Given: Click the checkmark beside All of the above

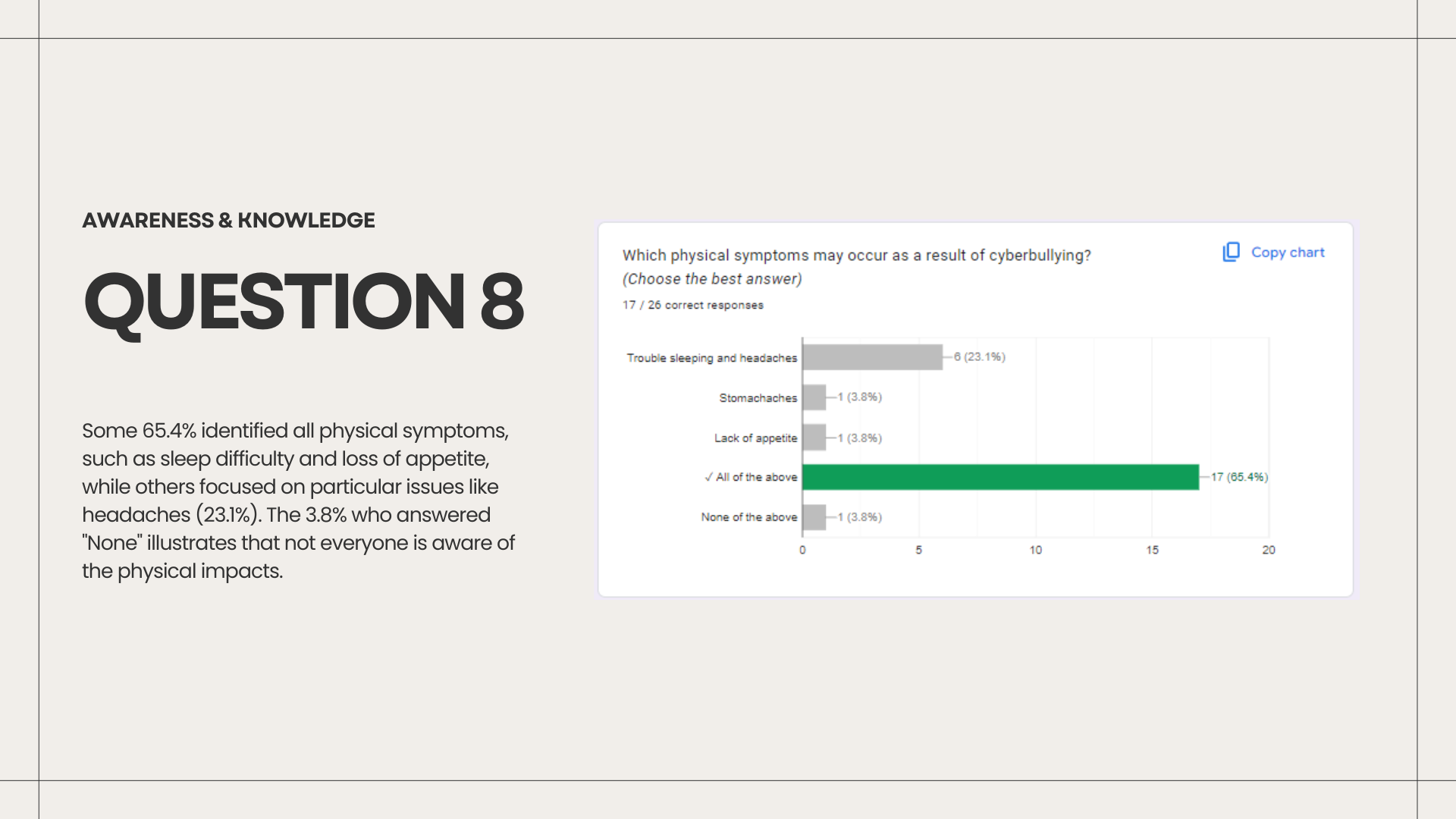Looking at the screenshot, I should coord(708,477).
